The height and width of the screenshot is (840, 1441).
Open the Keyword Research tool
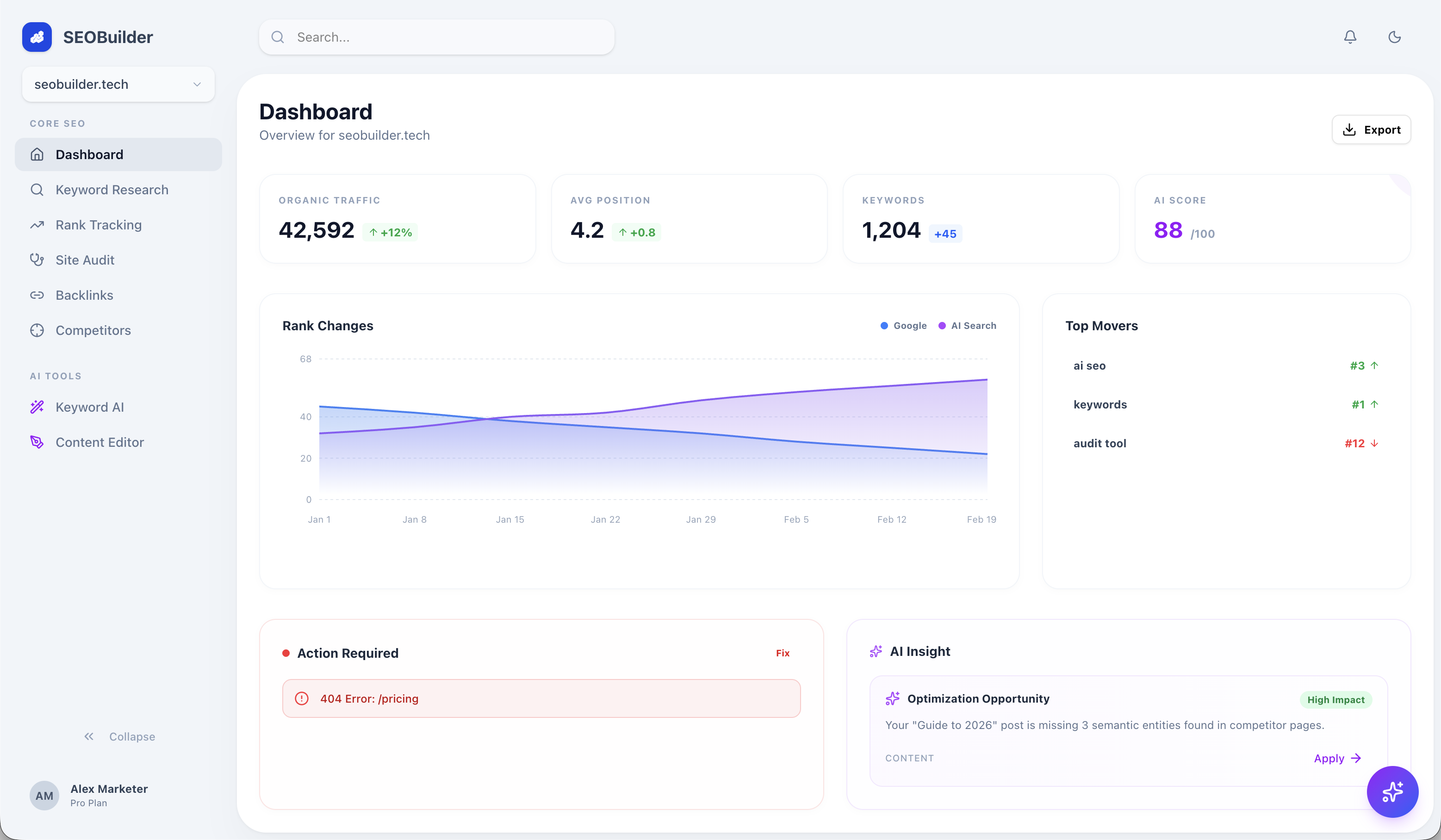(112, 189)
